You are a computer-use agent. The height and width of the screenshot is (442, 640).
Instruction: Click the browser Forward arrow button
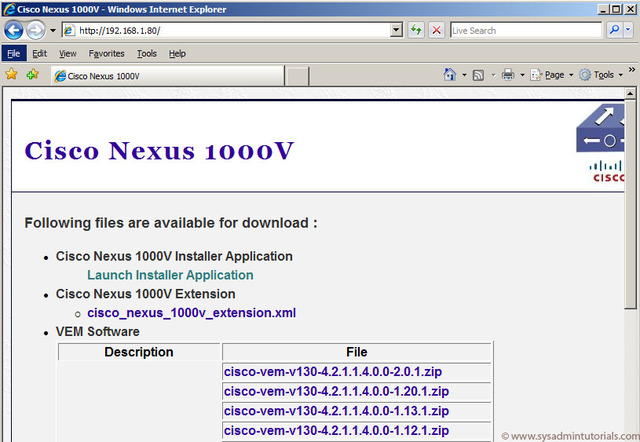coord(36,30)
